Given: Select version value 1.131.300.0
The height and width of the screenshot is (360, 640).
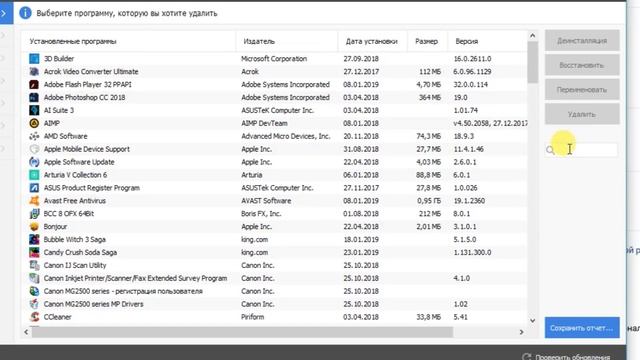Looking at the screenshot, I should [472, 252].
